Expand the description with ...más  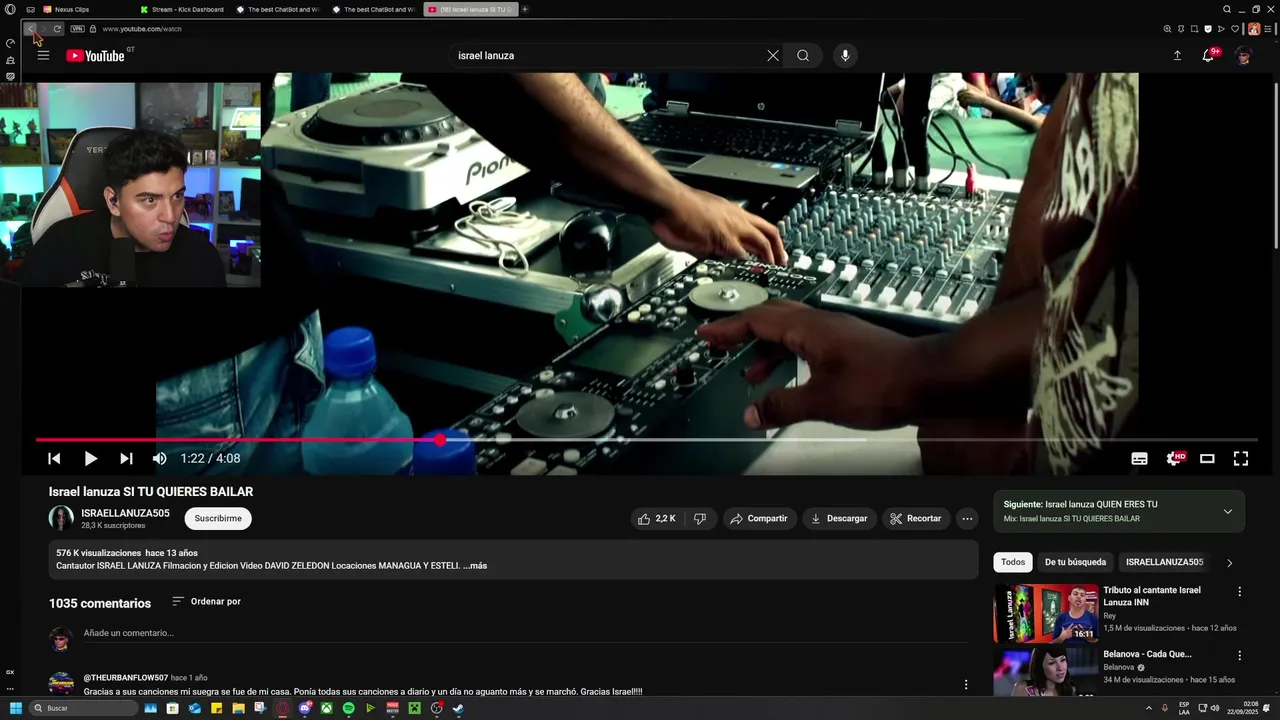coord(475,566)
